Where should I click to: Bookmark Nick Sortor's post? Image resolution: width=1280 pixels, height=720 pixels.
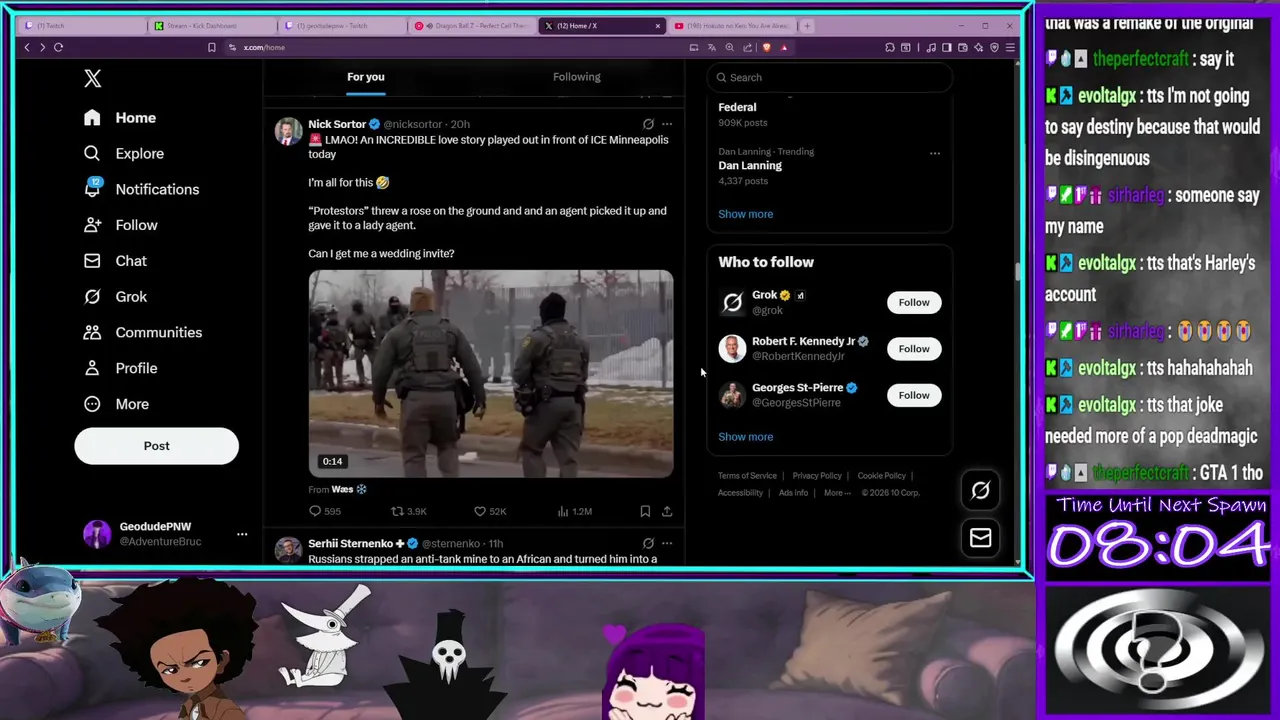coord(645,511)
